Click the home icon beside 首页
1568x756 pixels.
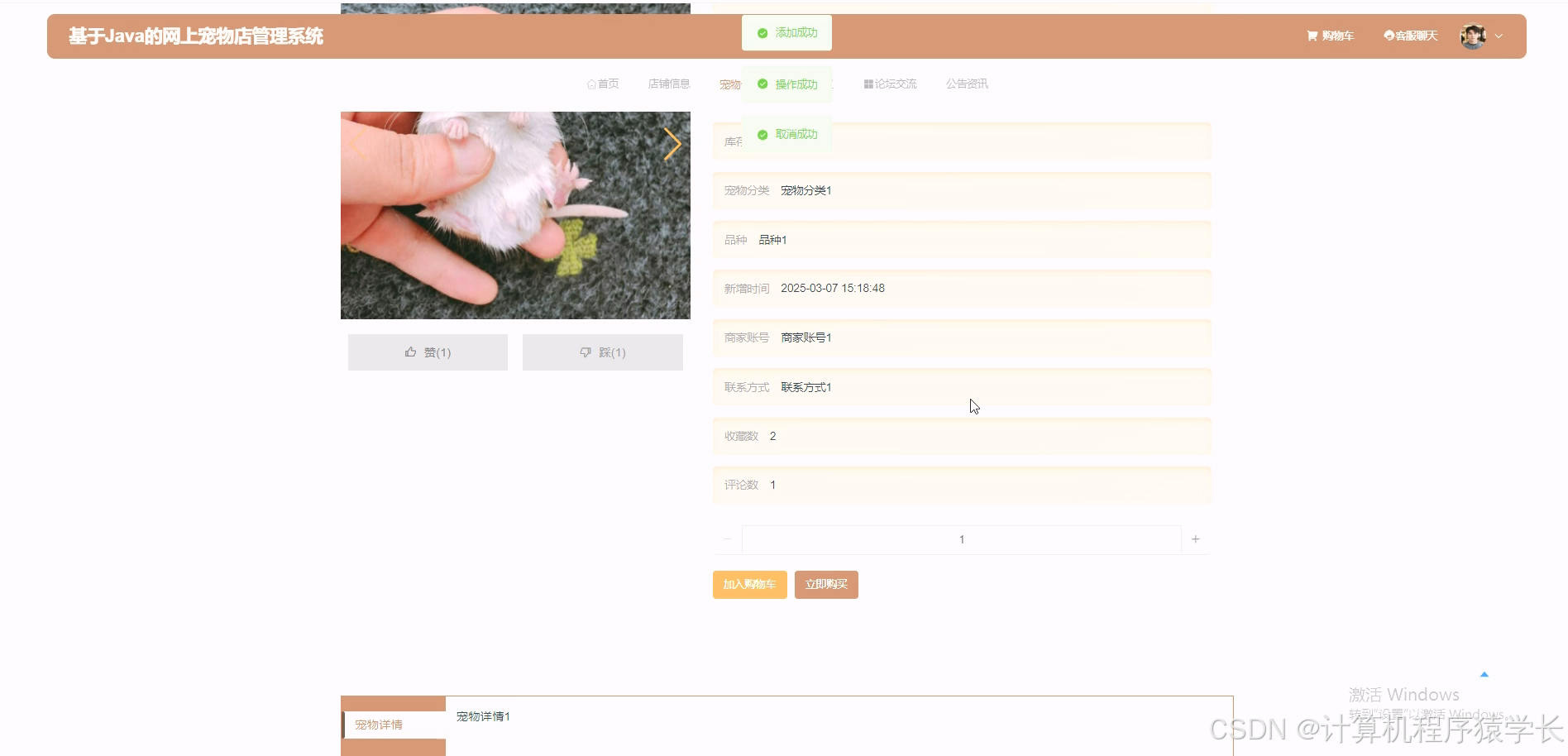click(x=590, y=84)
